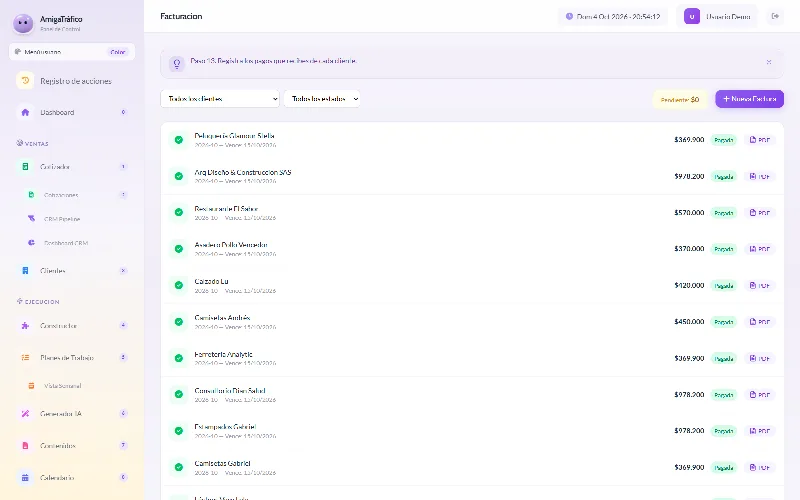Click the $450.000 amount
The height and width of the screenshot is (500, 800).
[x=689, y=321]
